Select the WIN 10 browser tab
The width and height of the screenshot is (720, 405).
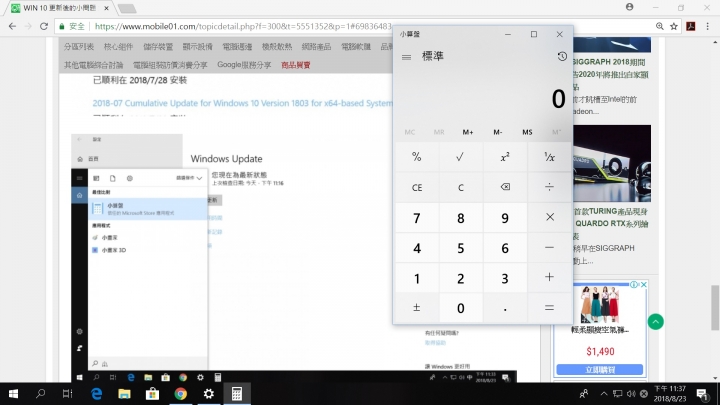pyautogui.click(x=60, y=8)
